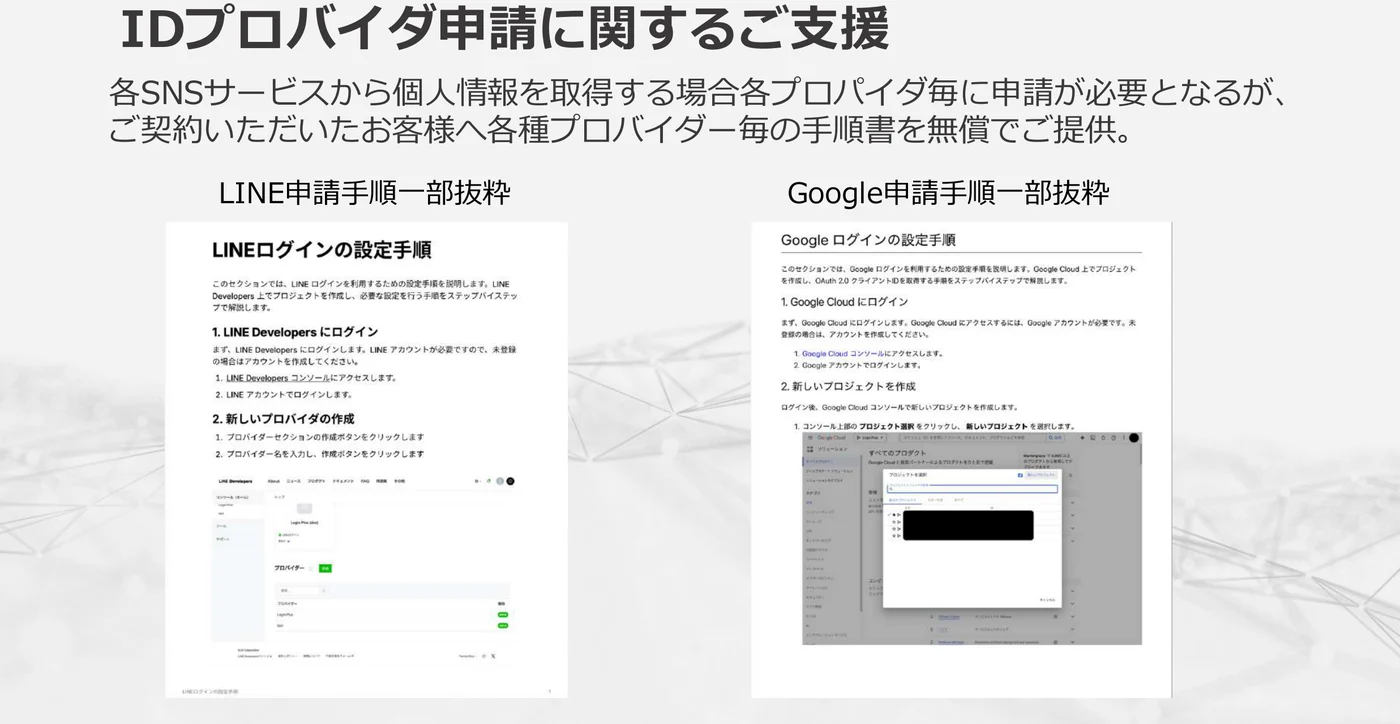Click heading 2. 新しいプロジェクトを作成
The height and width of the screenshot is (724, 1400).
click(x=848, y=386)
